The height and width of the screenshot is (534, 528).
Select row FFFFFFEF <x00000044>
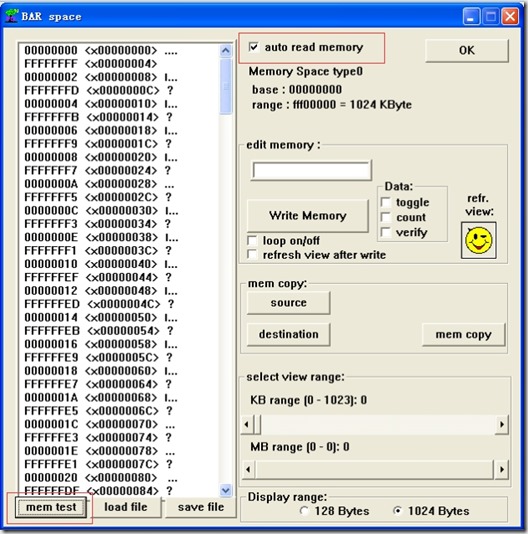click(x=119, y=277)
